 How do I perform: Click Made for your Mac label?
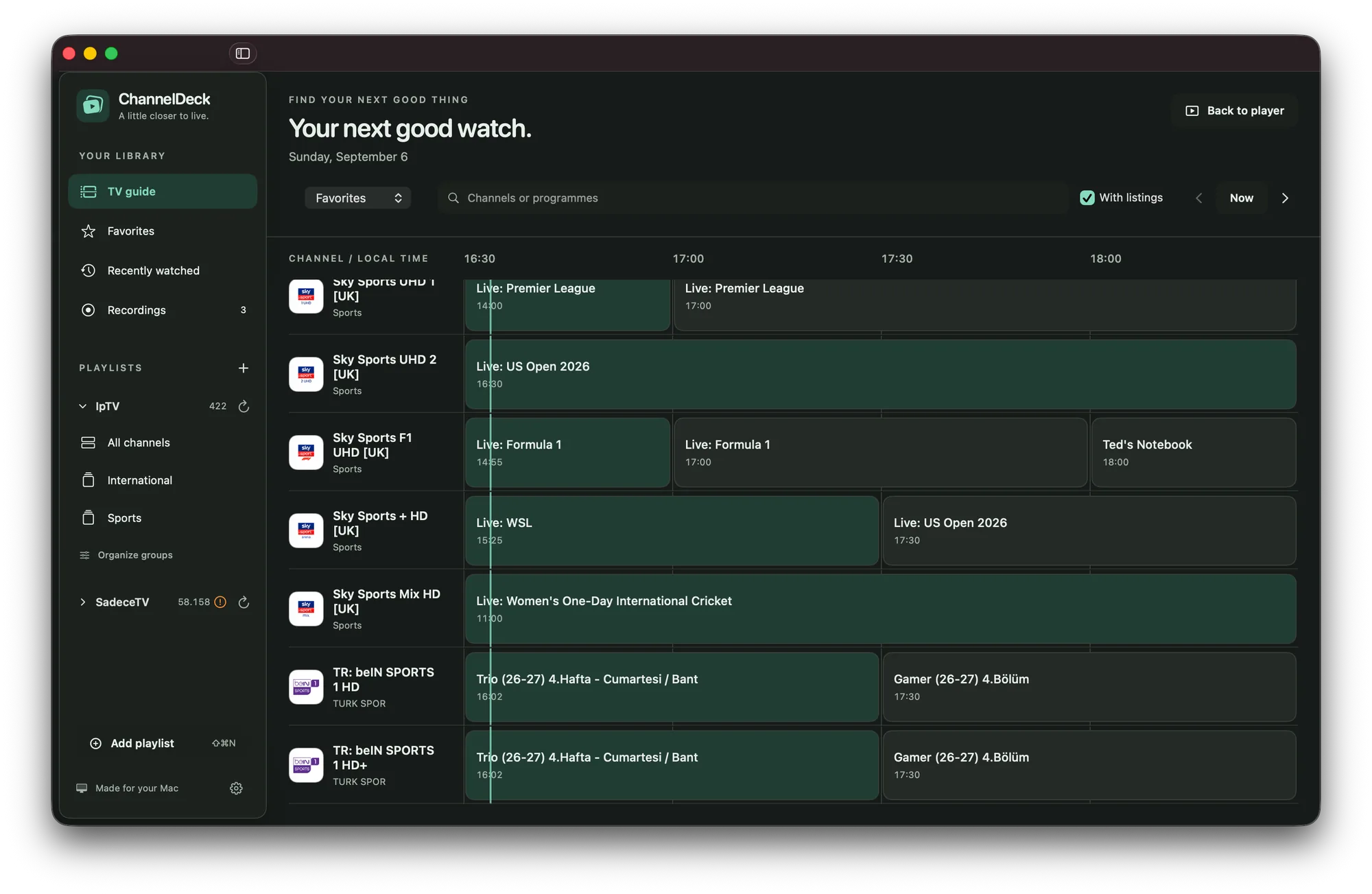(x=137, y=788)
